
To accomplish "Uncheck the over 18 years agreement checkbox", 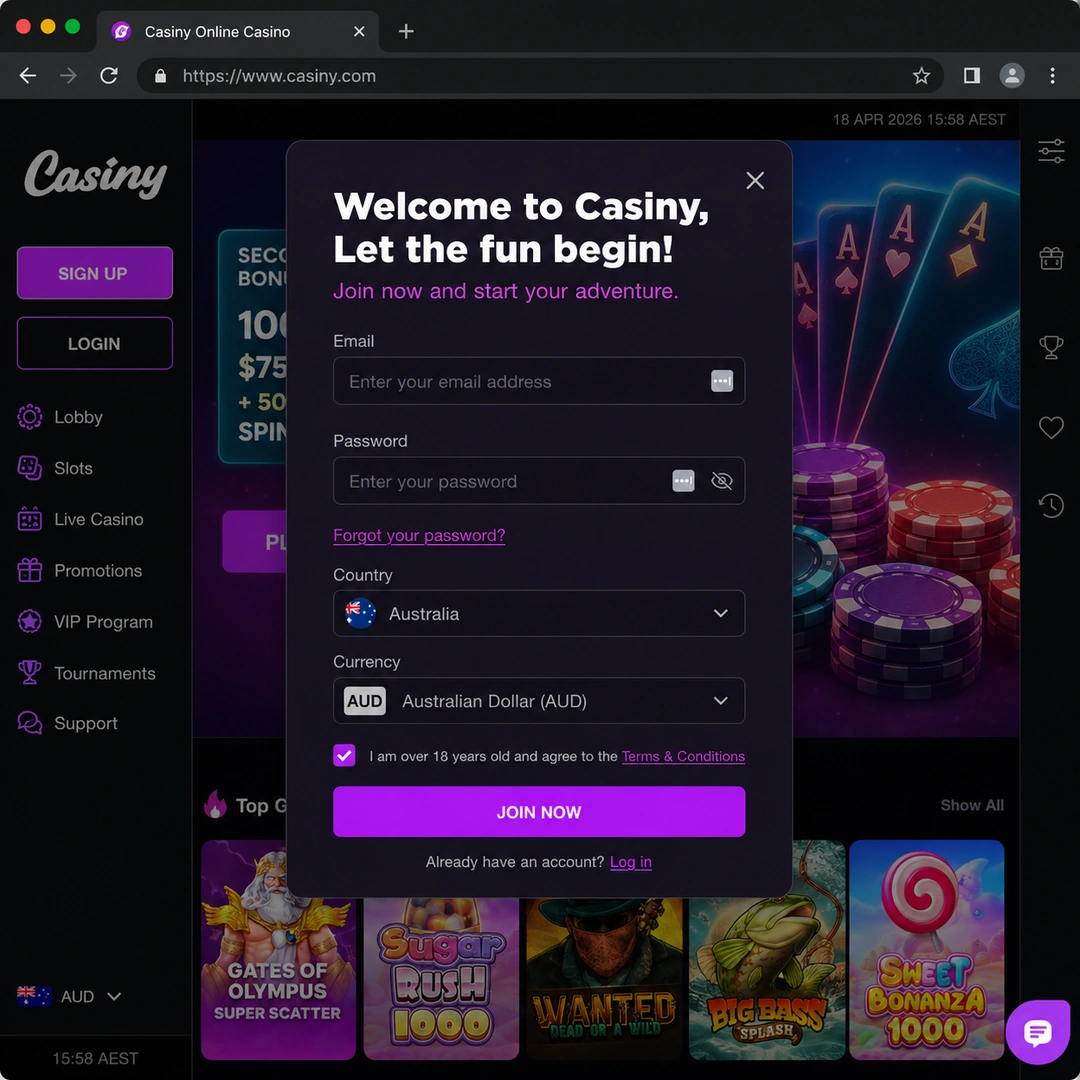I will [344, 756].
